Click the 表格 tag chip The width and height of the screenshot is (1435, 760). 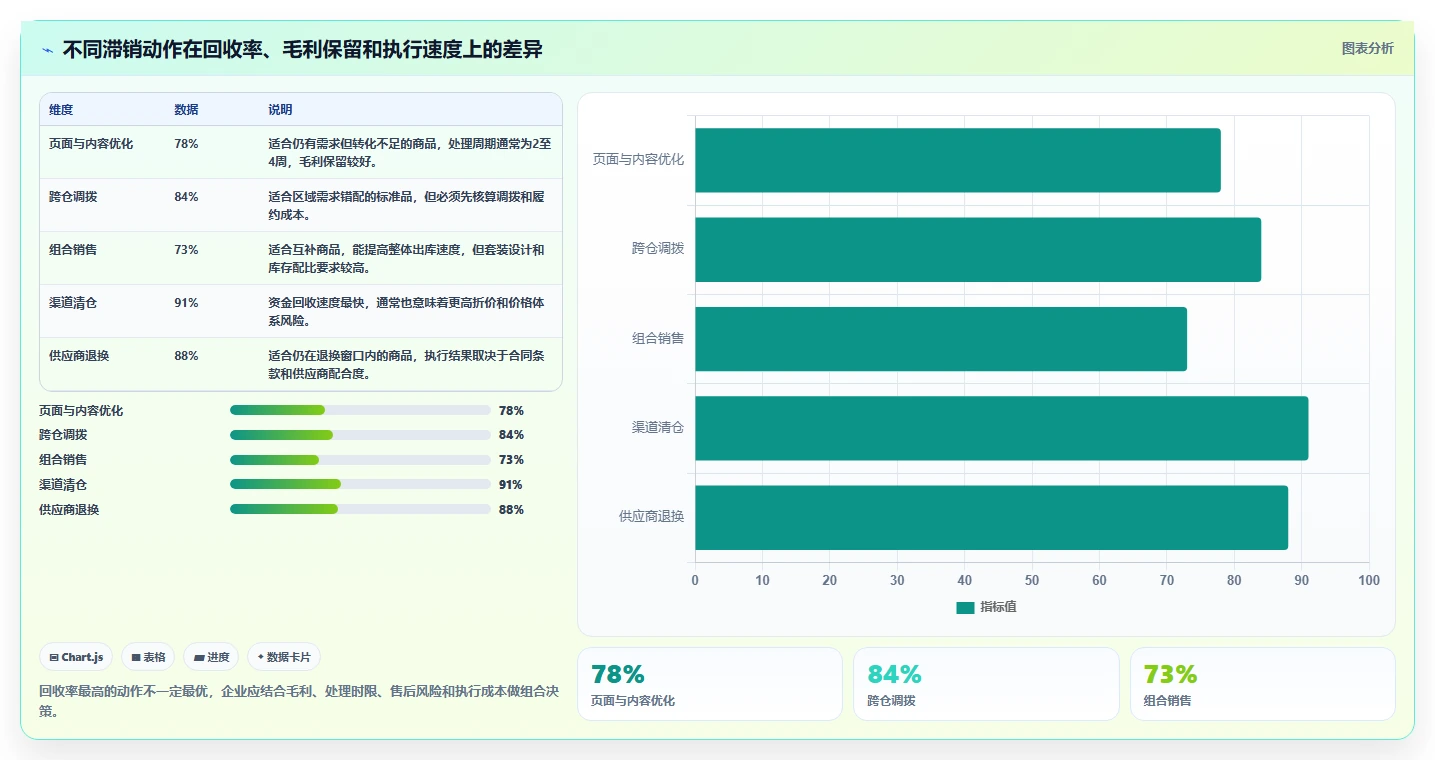148,657
